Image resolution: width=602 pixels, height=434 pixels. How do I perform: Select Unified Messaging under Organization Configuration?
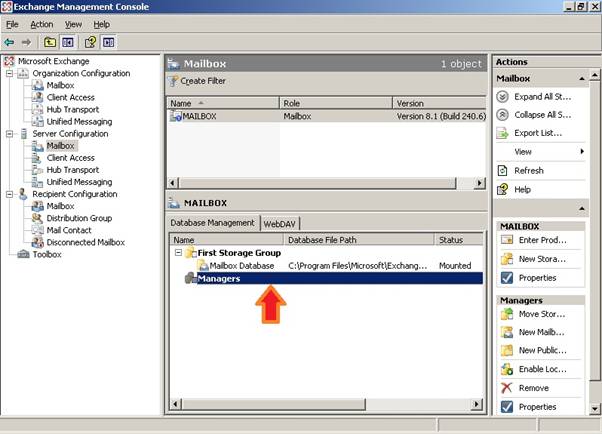pyautogui.click(x=79, y=121)
